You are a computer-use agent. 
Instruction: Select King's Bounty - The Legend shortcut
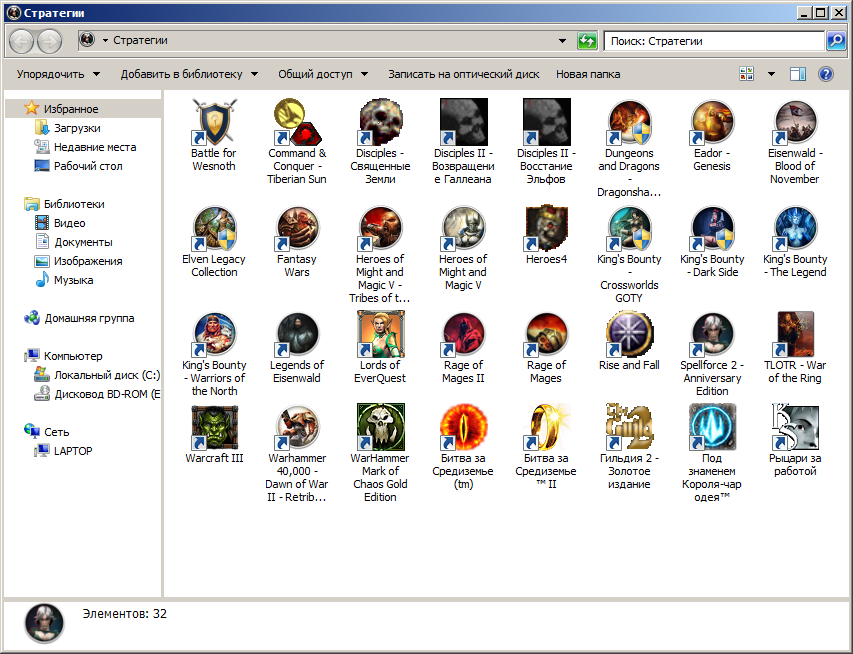coord(795,242)
